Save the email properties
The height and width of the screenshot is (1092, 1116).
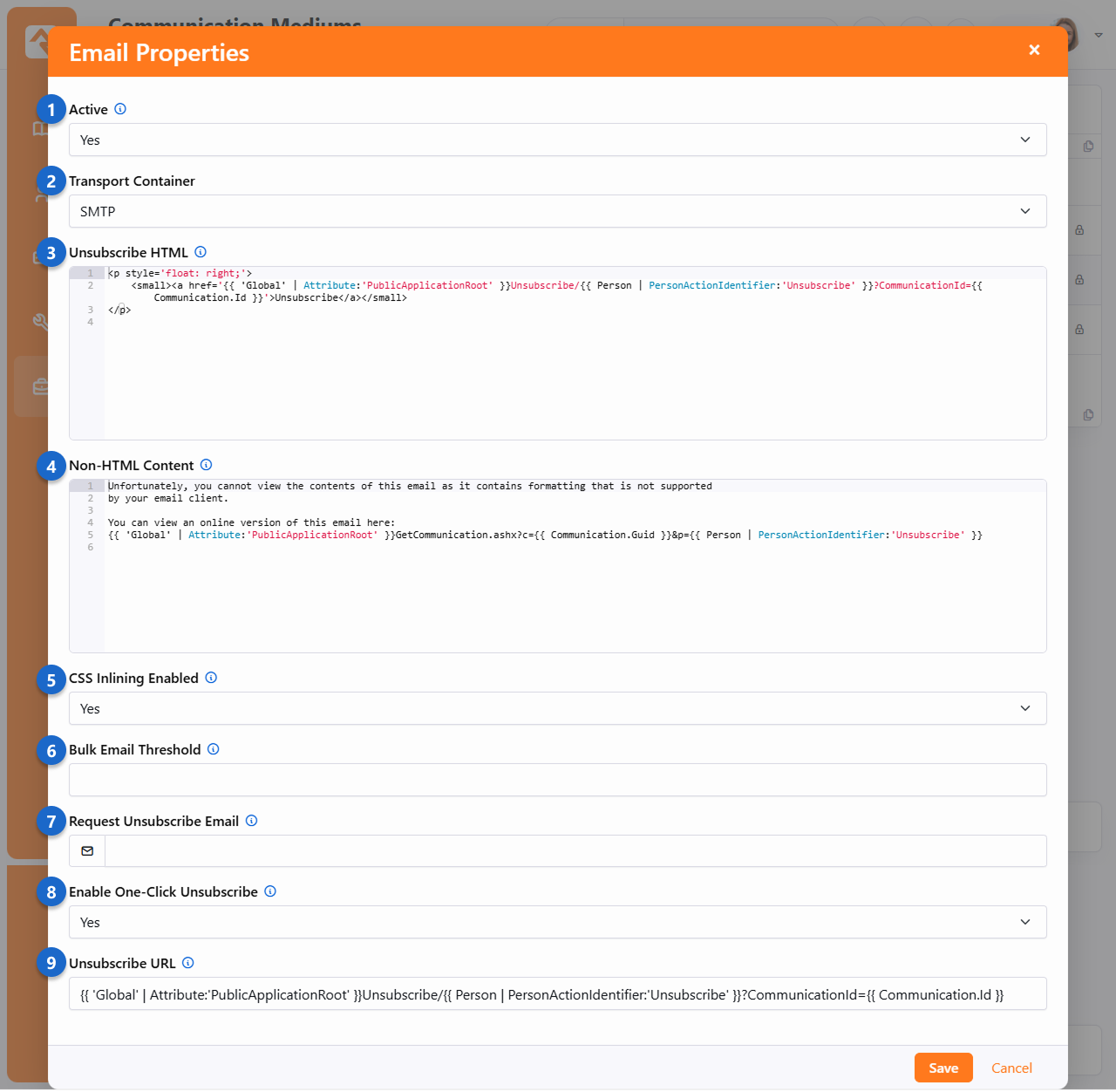click(942, 1068)
